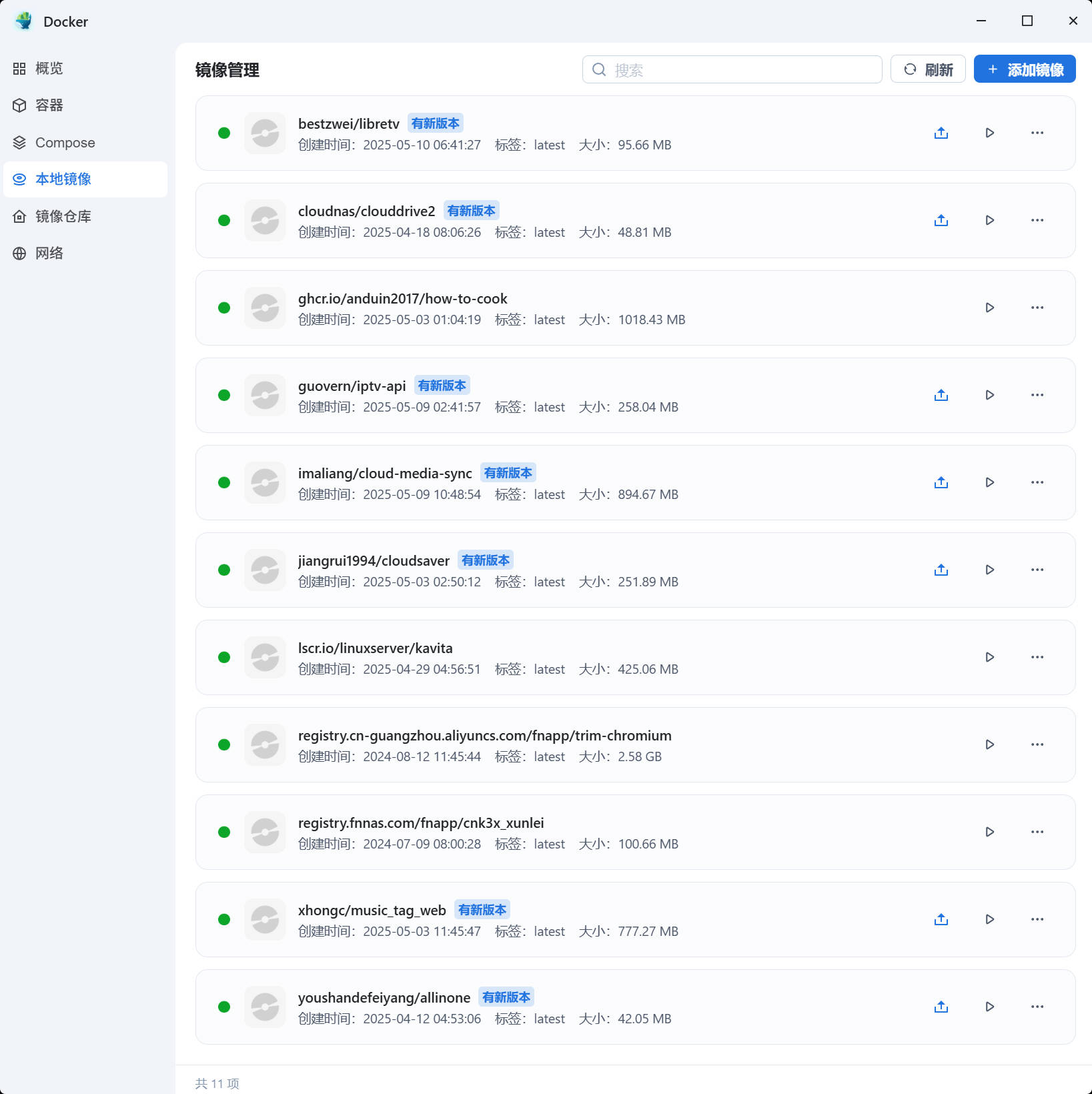Open more options for xhongc/music_tag_web
The height and width of the screenshot is (1094, 1092).
coord(1037,919)
